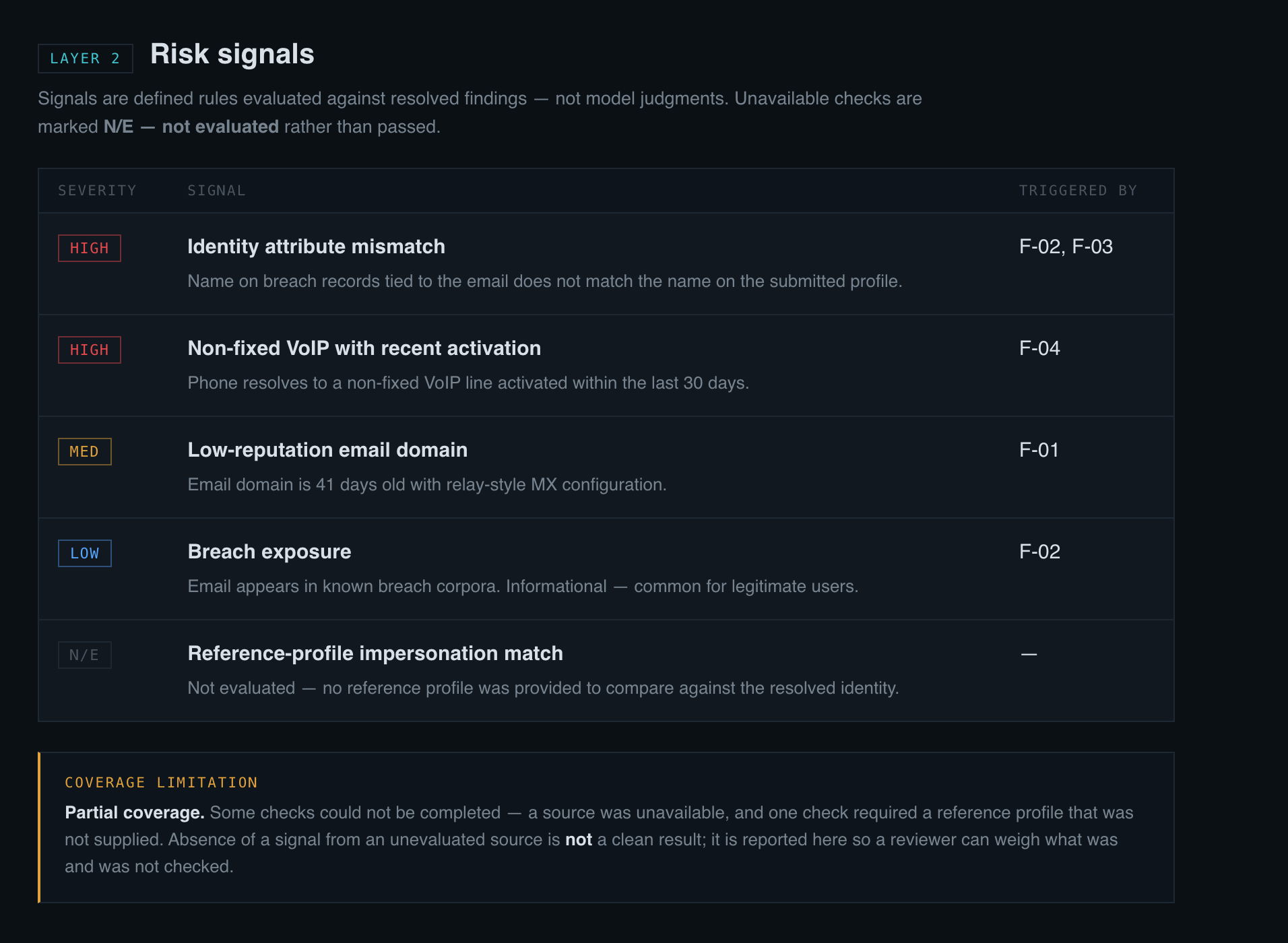The height and width of the screenshot is (943, 1288).
Task: Select the Risk signals heading
Action: (x=232, y=54)
